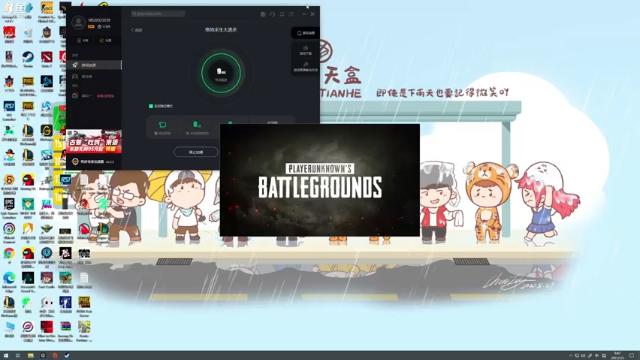Launch Dota 2 from the desktop
This screenshot has height=360, width=640.
[x=47, y=58]
